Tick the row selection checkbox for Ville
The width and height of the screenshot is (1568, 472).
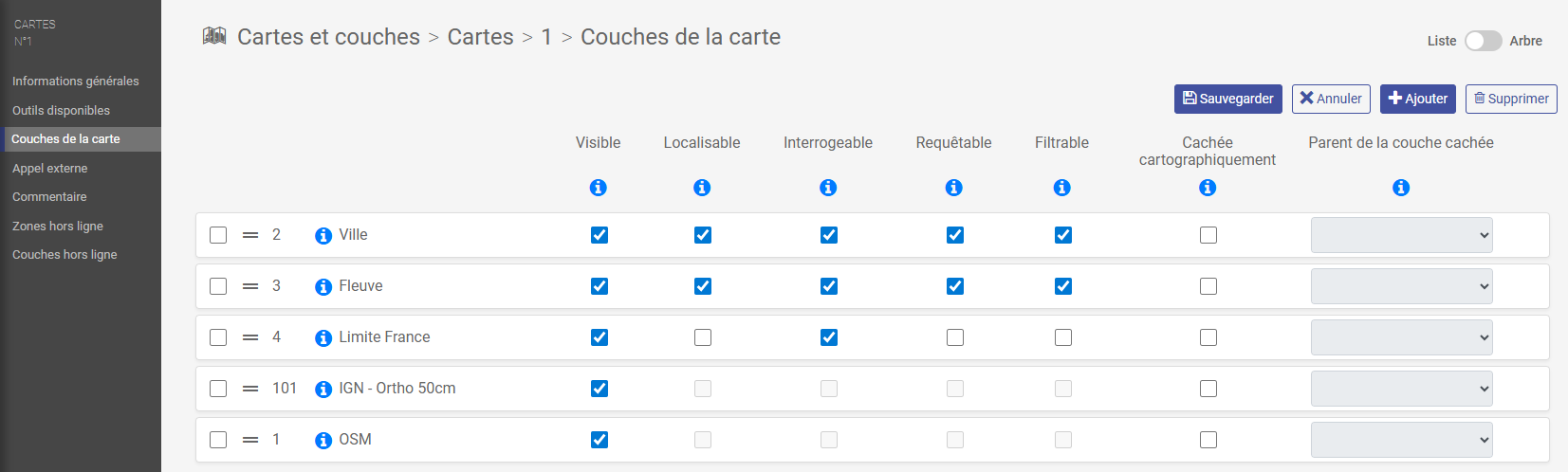click(x=218, y=235)
